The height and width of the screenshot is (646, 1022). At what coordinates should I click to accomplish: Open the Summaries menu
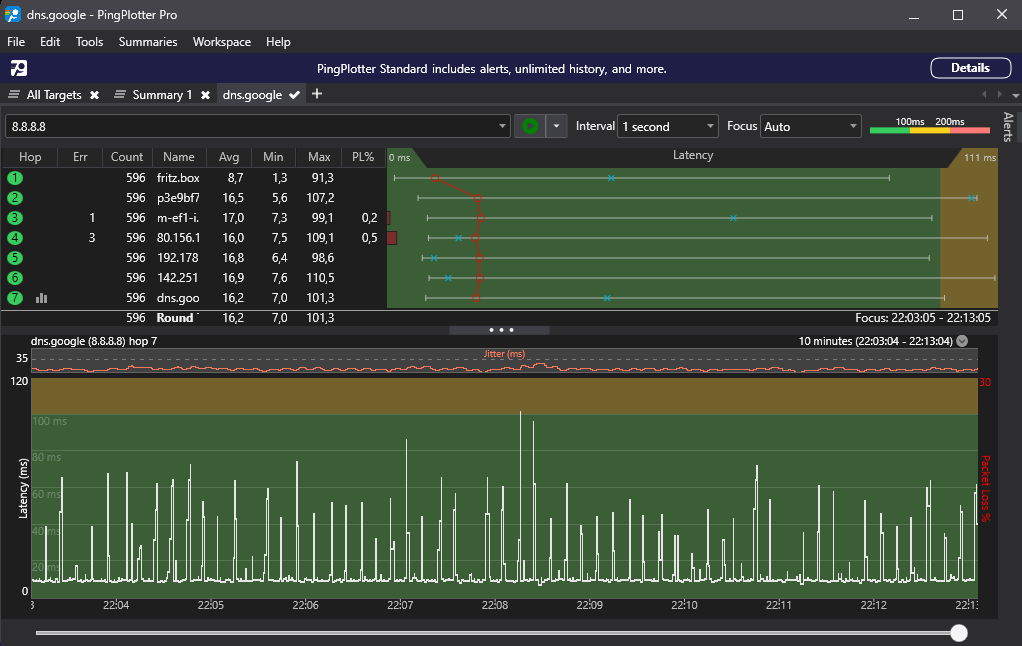(148, 42)
